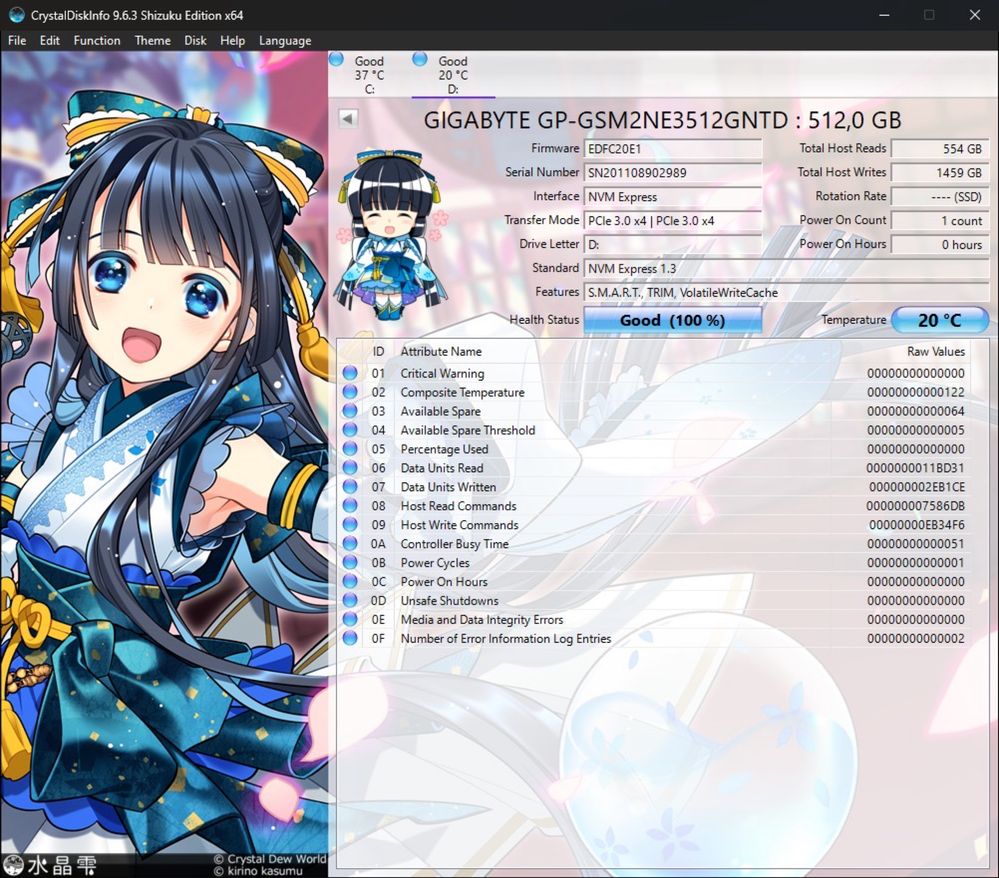Click the ID column header
Viewport: 999px width, 878px height.
coord(378,351)
